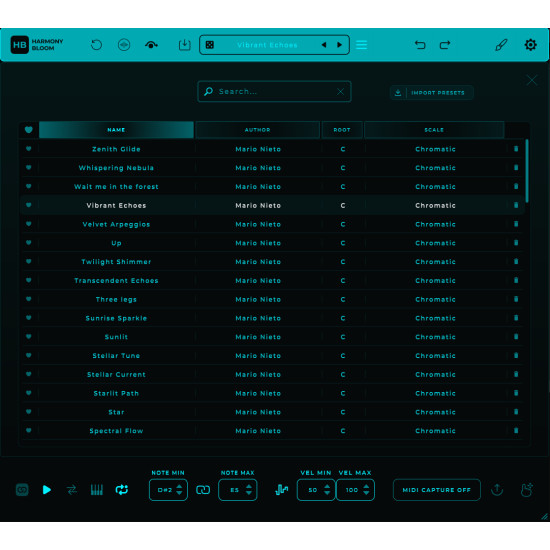550x550 pixels.
Task: Sort presets by Scale column
Action: pyautogui.click(x=434, y=130)
